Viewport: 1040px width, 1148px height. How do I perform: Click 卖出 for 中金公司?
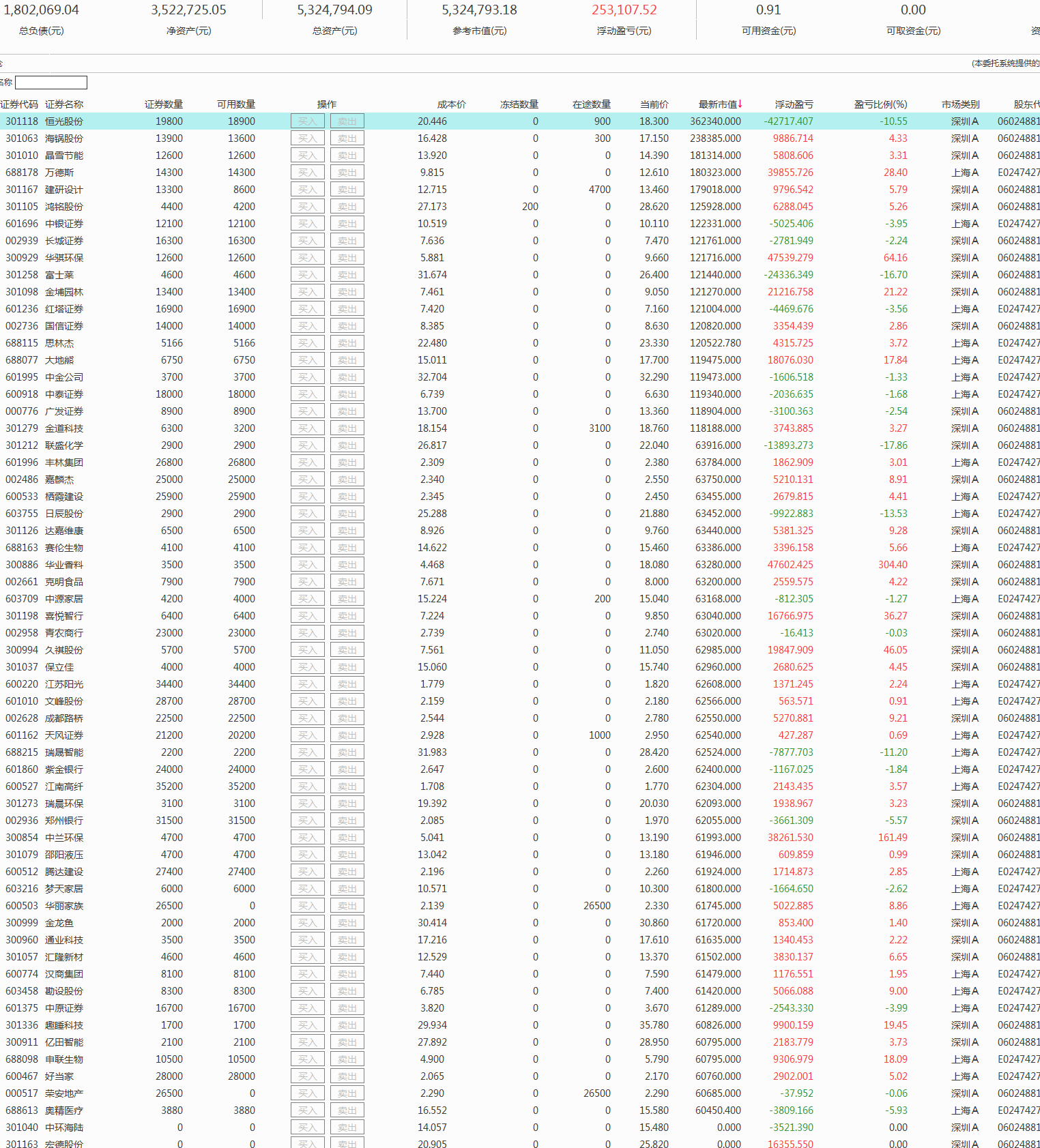click(347, 377)
